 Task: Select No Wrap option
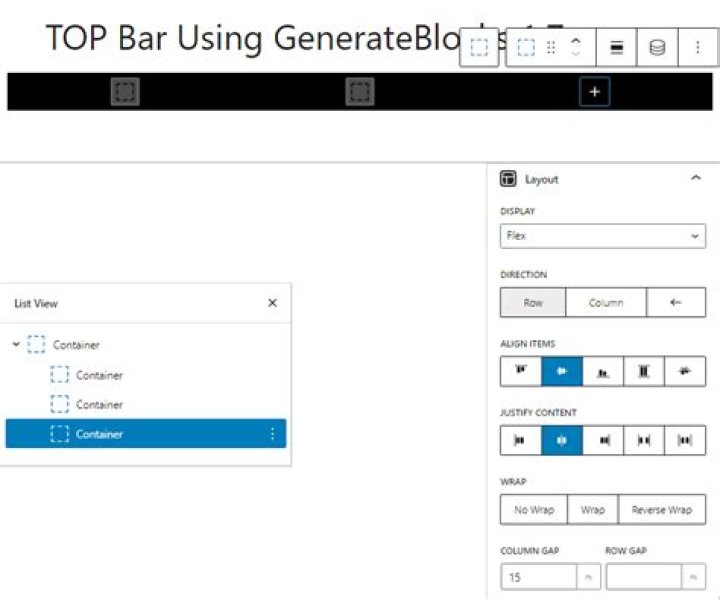(534, 510)
